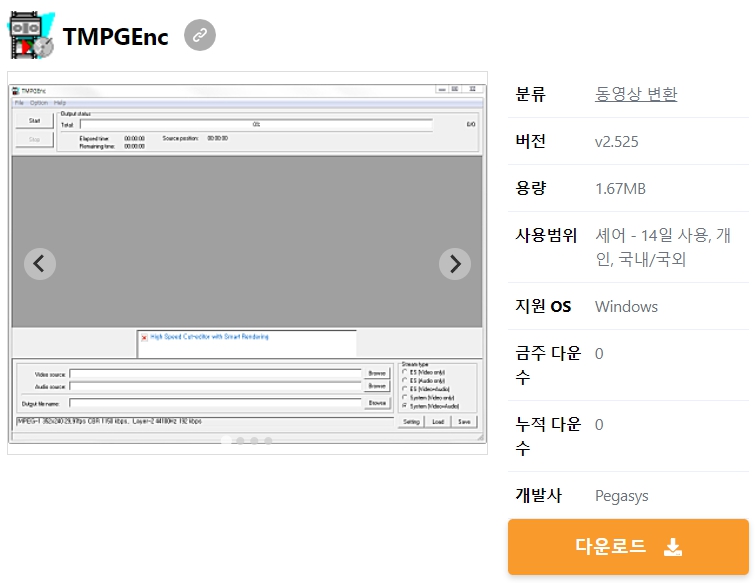Show previous screenshot with left arrow
The image size is (755, 583).
tap(40, 264)
